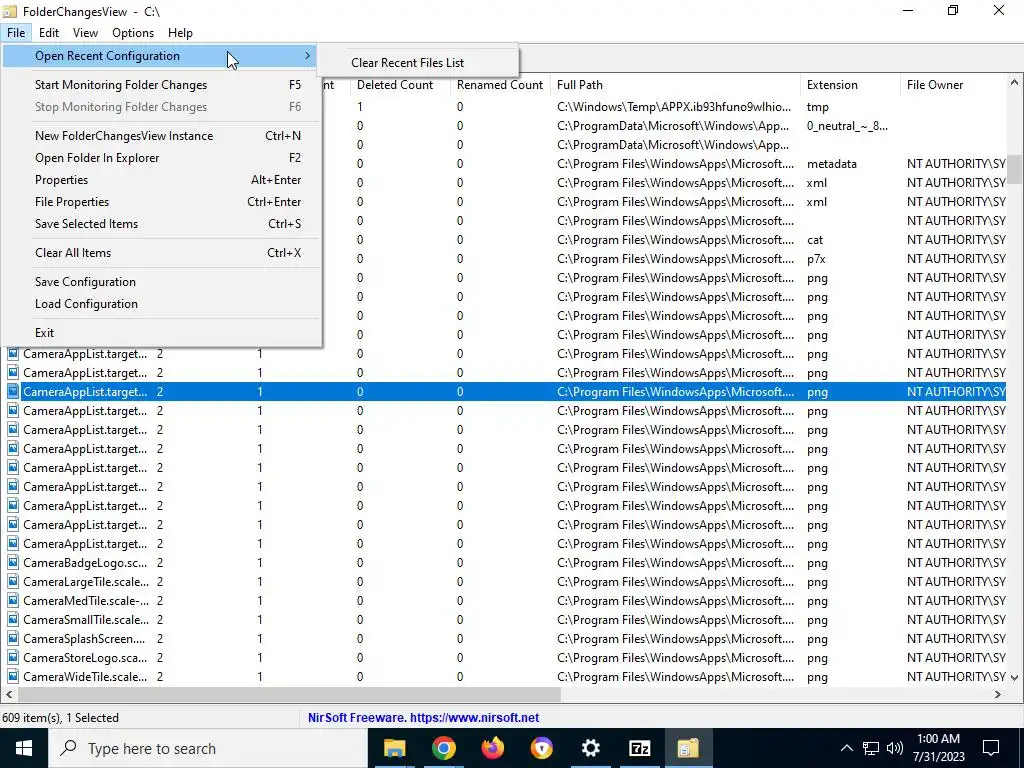
Task: Open the Windows Start menu
Action: (x=24, y=748)
